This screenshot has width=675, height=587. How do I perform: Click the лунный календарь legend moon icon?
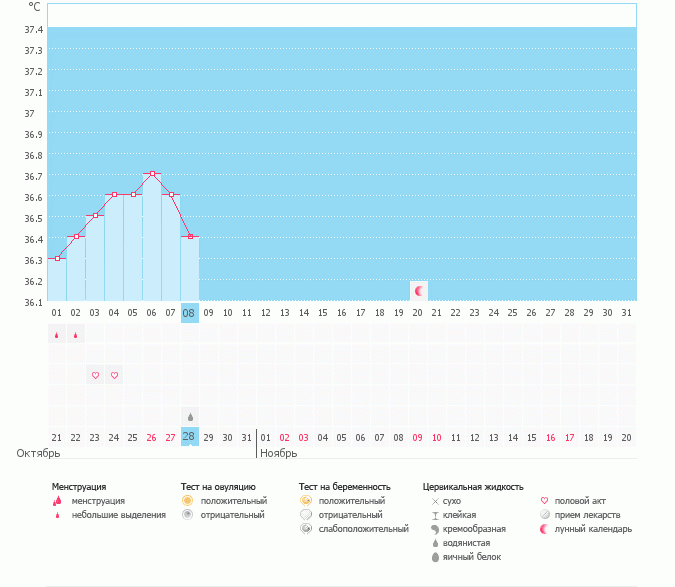(x=544, y=528)
